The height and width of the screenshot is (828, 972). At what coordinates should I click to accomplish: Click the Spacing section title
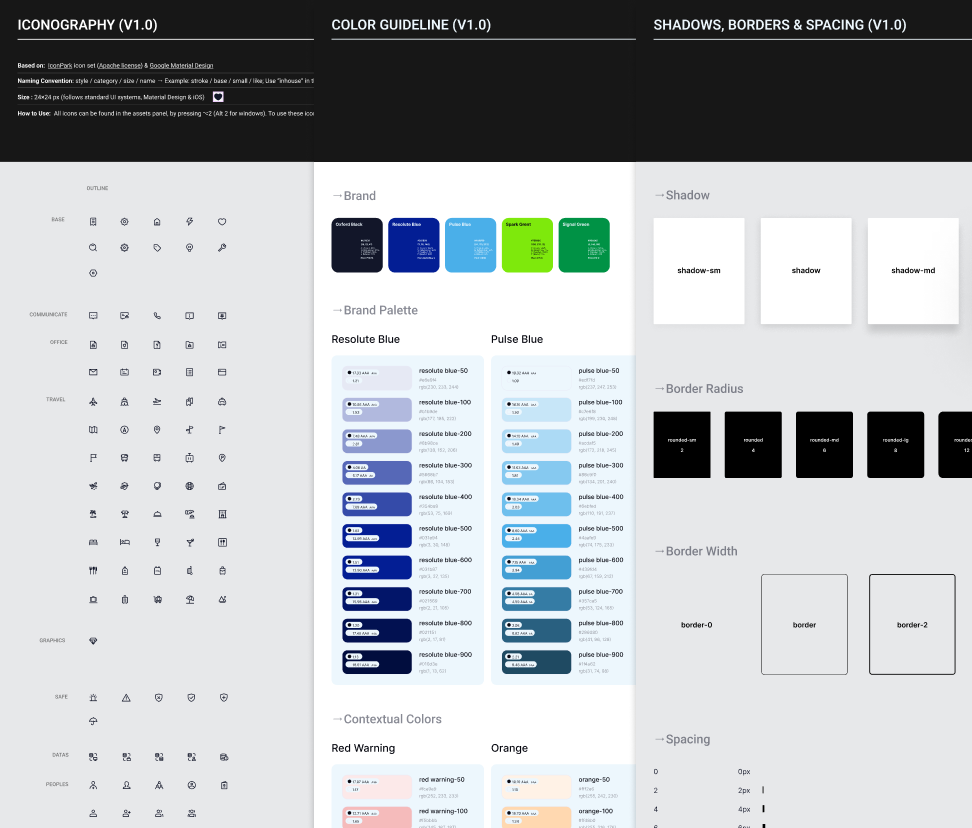pyautogui.click(x=688, y=739)
